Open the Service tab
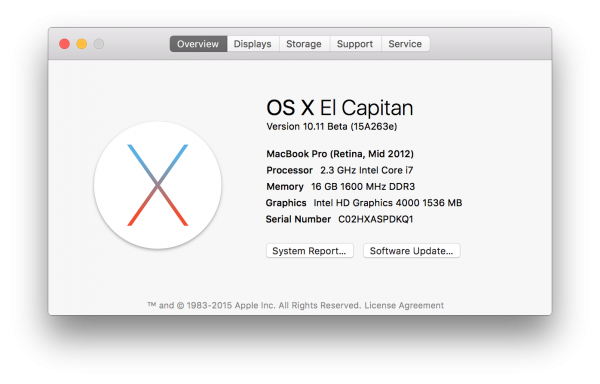The width and height of the screenshot is (600, 384). pos(405,44)
